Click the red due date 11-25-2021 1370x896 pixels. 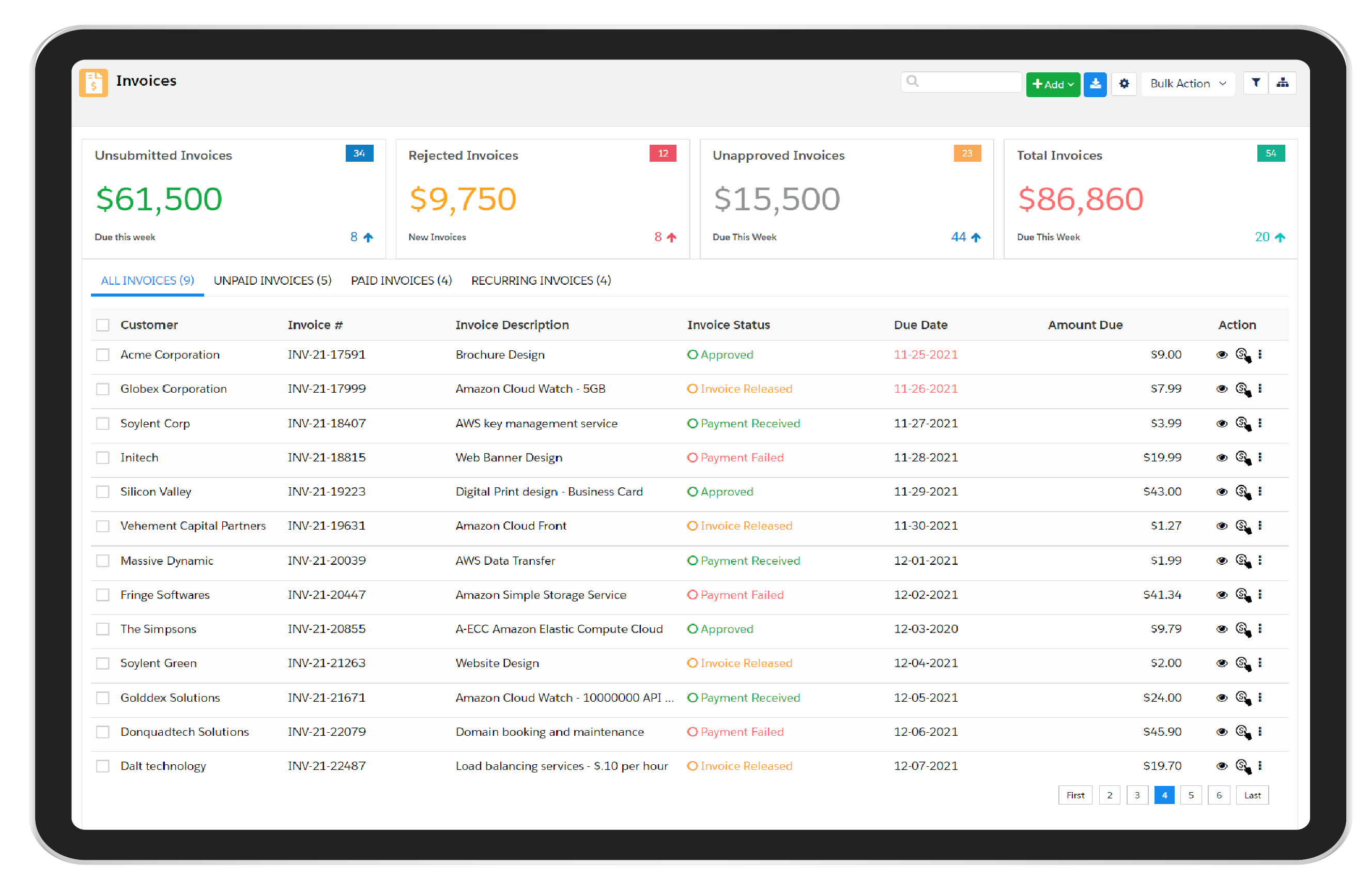coord(925,354)
